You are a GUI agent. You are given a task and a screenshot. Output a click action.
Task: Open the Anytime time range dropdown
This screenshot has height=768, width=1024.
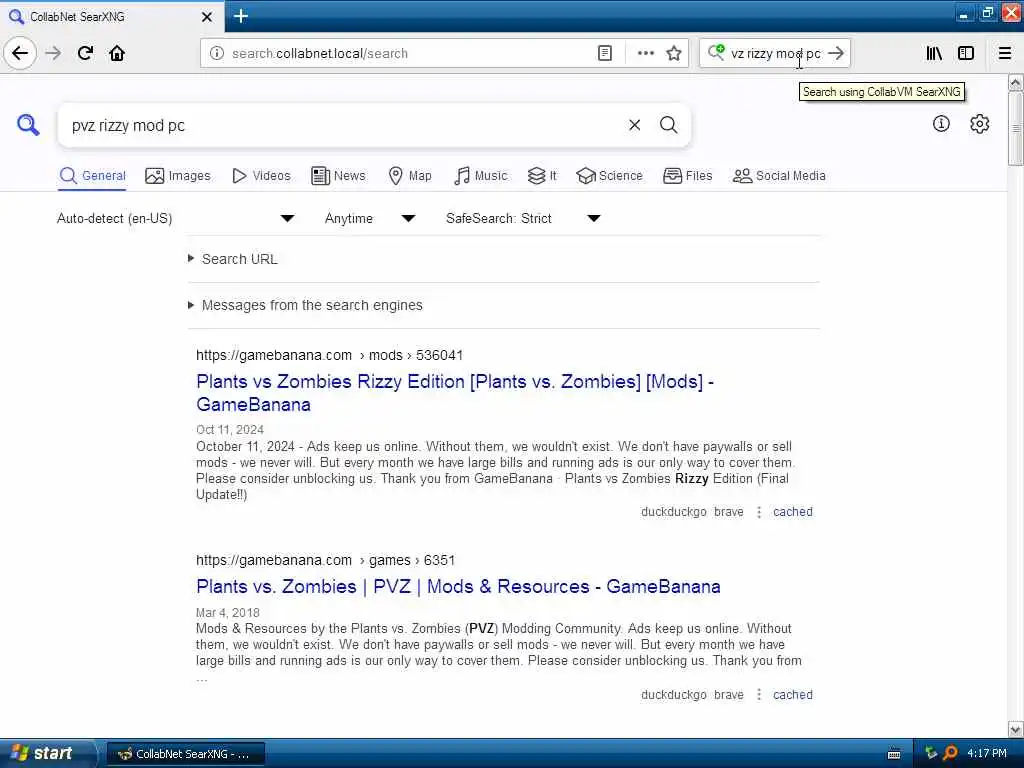tap(370, 218)
